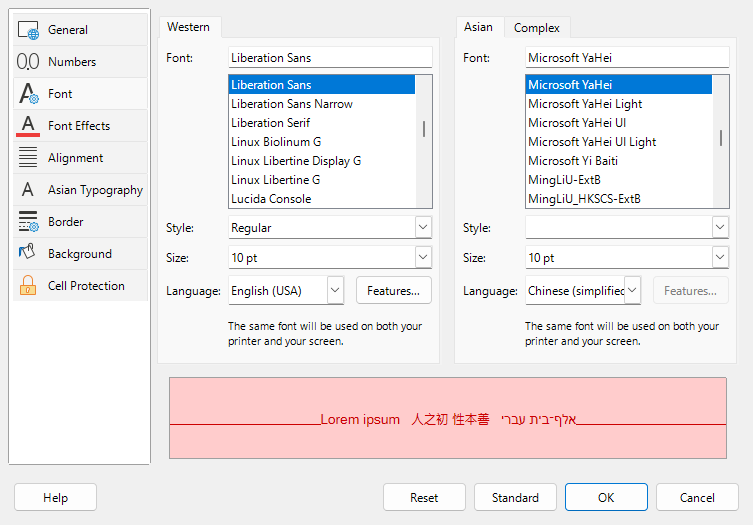Pick Microsoft Yi Baiti font

pyautogui.click(x=619, y=161)
